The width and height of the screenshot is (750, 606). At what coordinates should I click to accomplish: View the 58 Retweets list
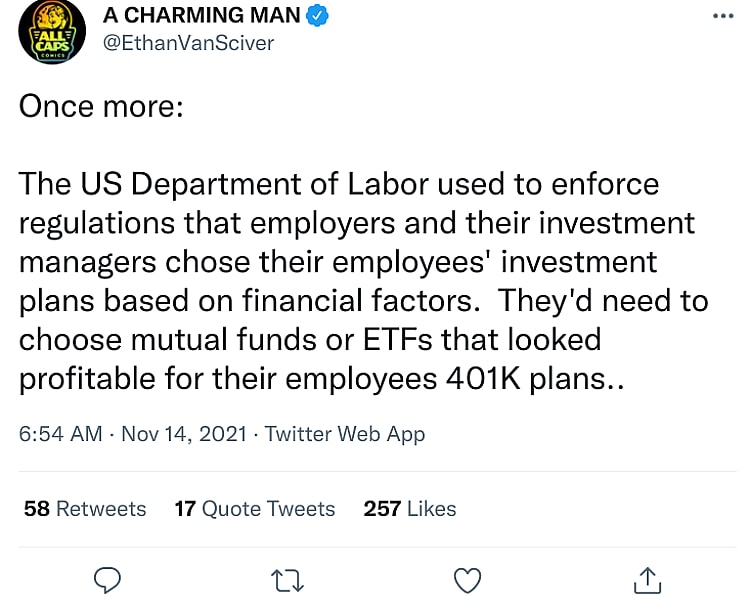[x=85, y=509]
